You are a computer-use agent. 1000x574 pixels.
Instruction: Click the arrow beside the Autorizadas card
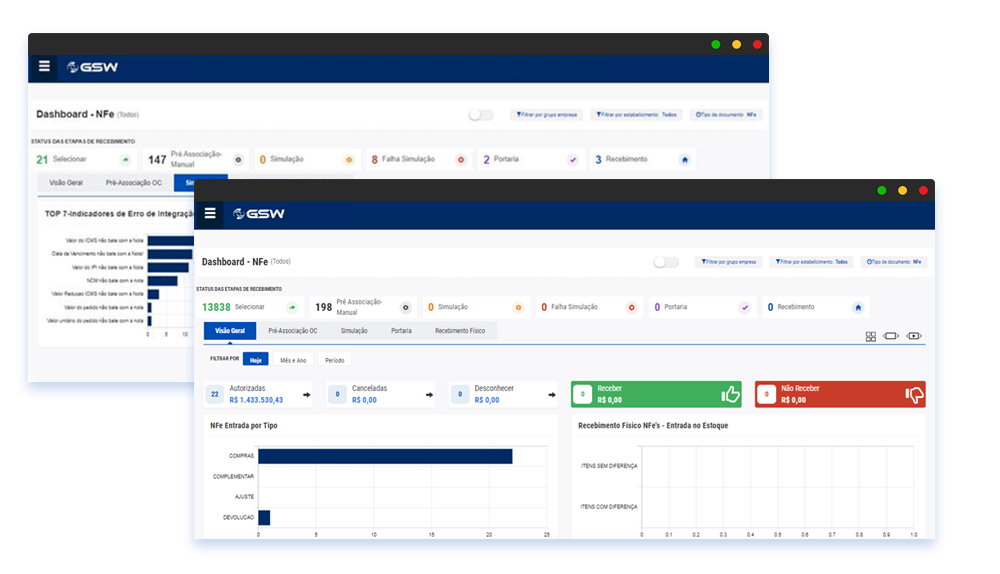click(x=306, y=395)
